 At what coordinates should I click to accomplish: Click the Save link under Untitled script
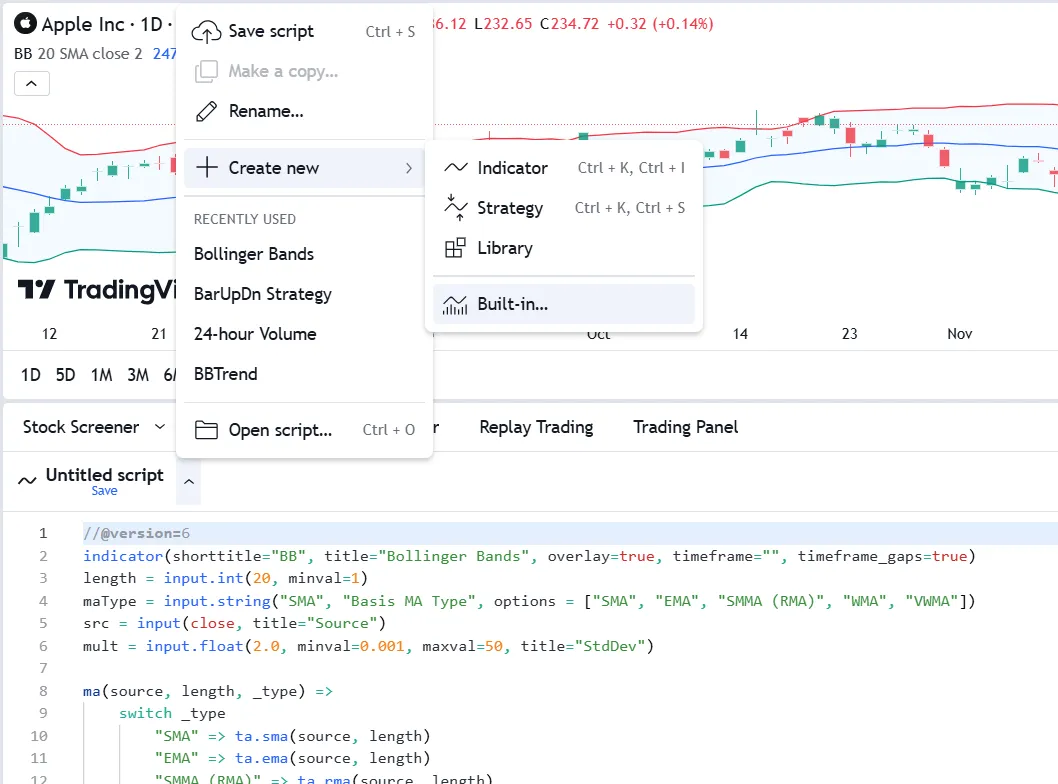(104, 491)
